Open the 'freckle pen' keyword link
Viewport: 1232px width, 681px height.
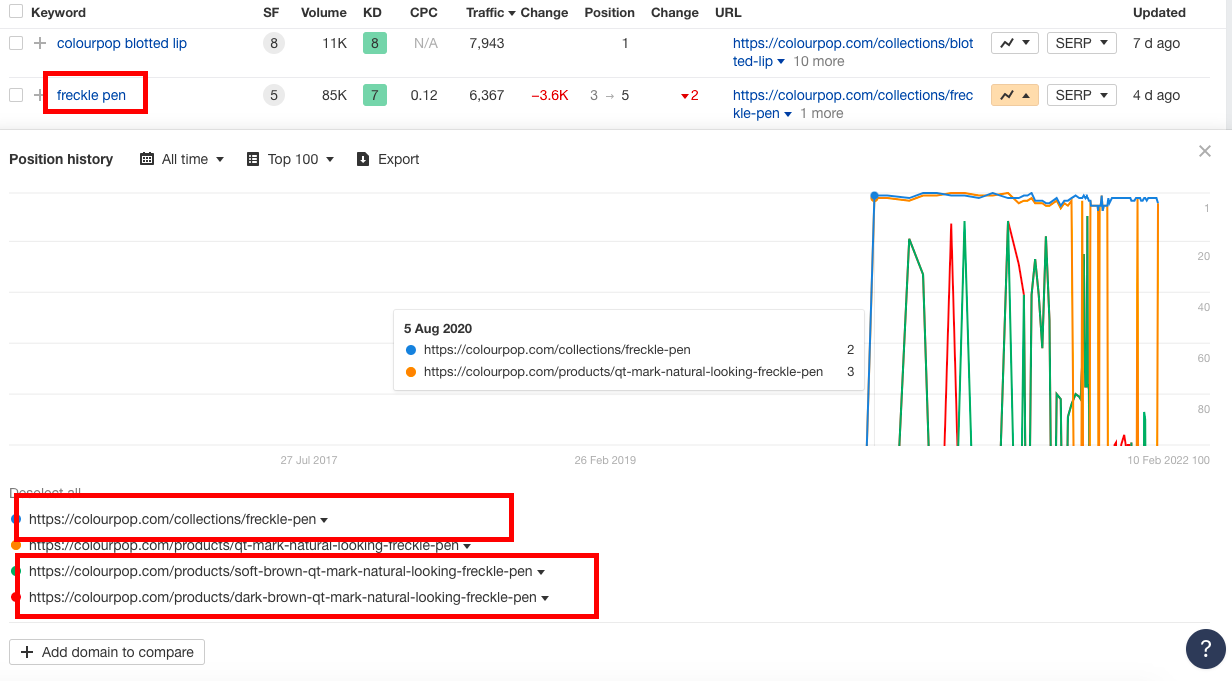tap(92, 95)
